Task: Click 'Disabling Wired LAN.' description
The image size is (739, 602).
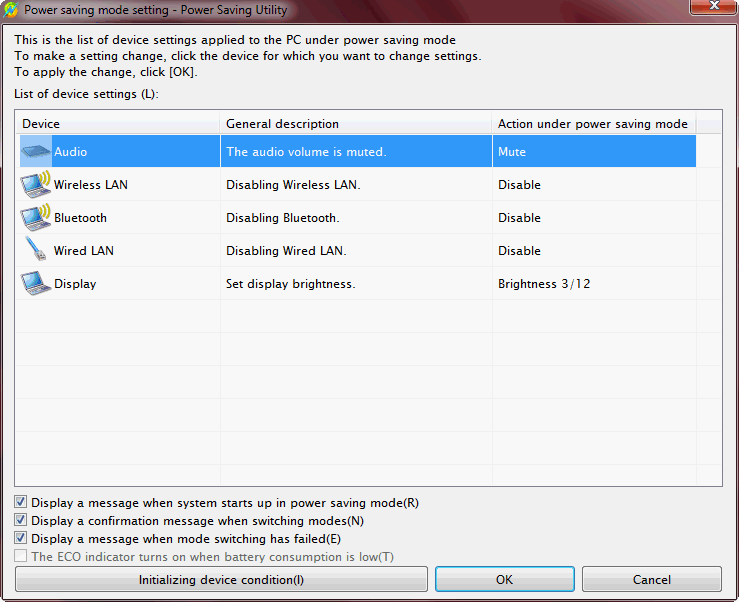Action: click(x=286, y=251)
